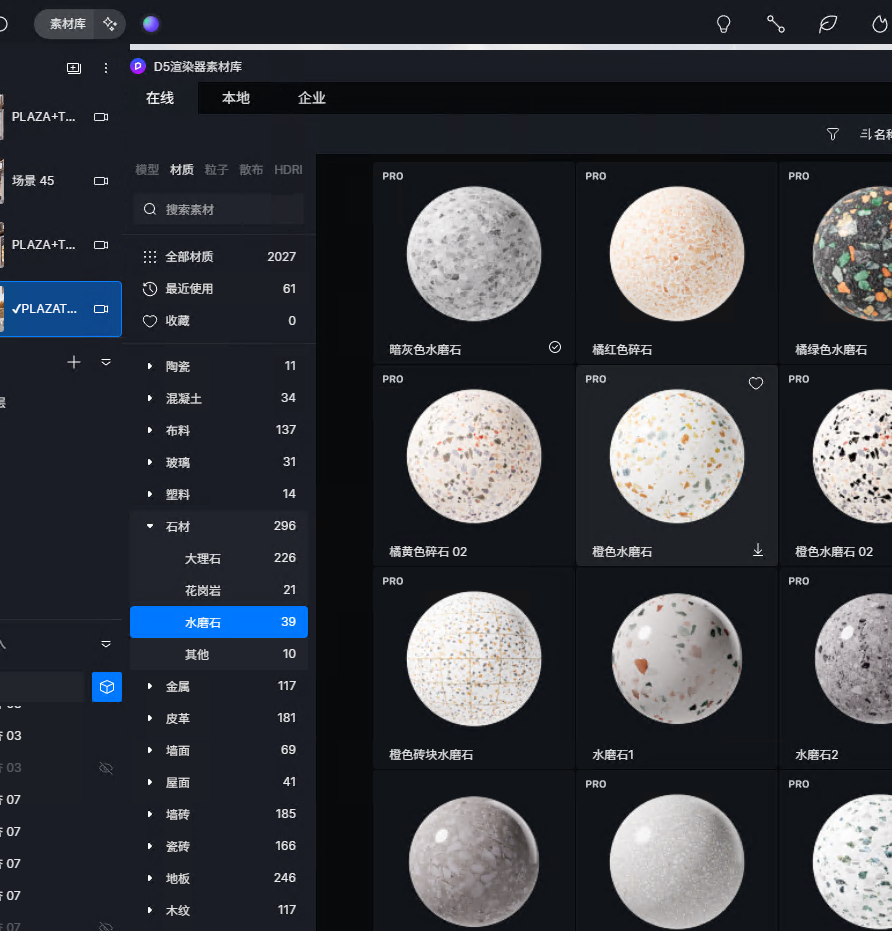Select the HDRI category tab
The height and width of the screenshot is (931, 892).
(x=288, y=170)
